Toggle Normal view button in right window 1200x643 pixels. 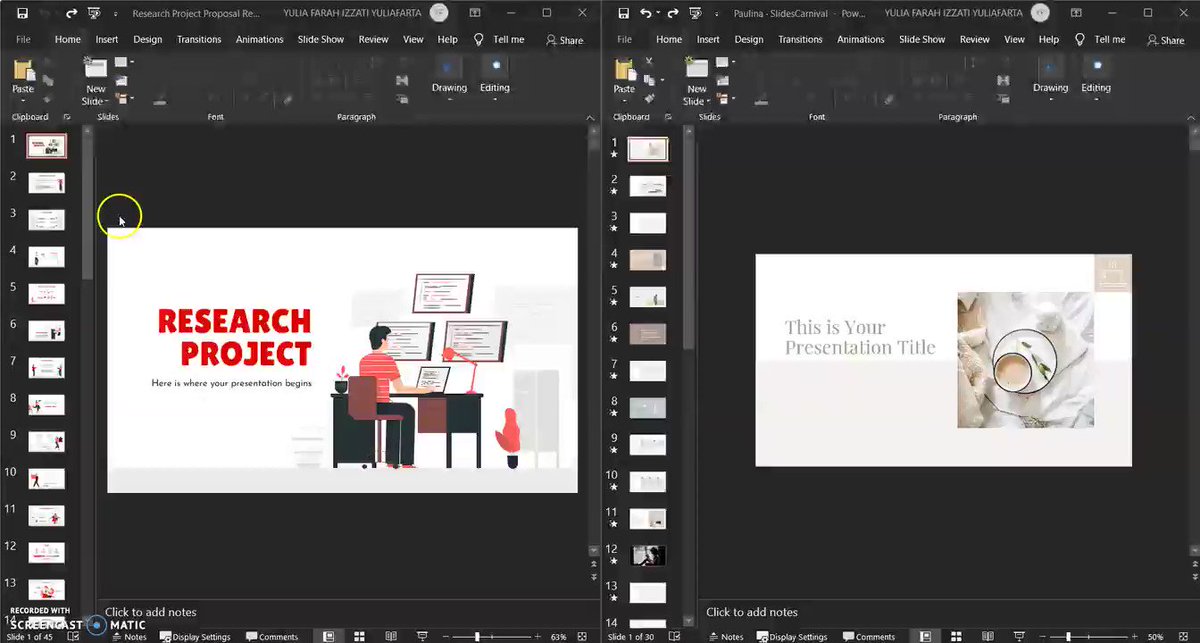(x=926, y=637)
